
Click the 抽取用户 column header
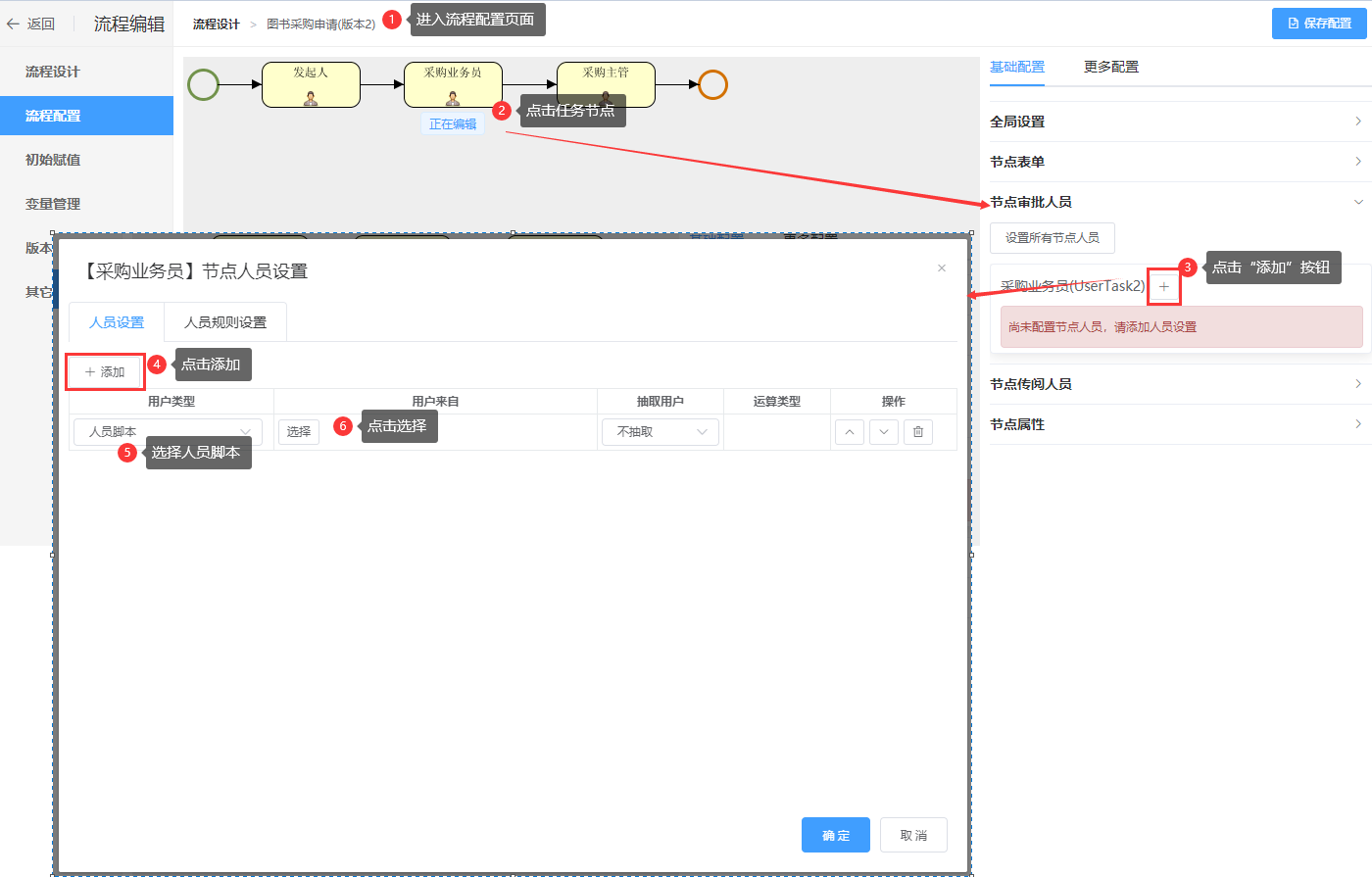click(x=661, y=402)
